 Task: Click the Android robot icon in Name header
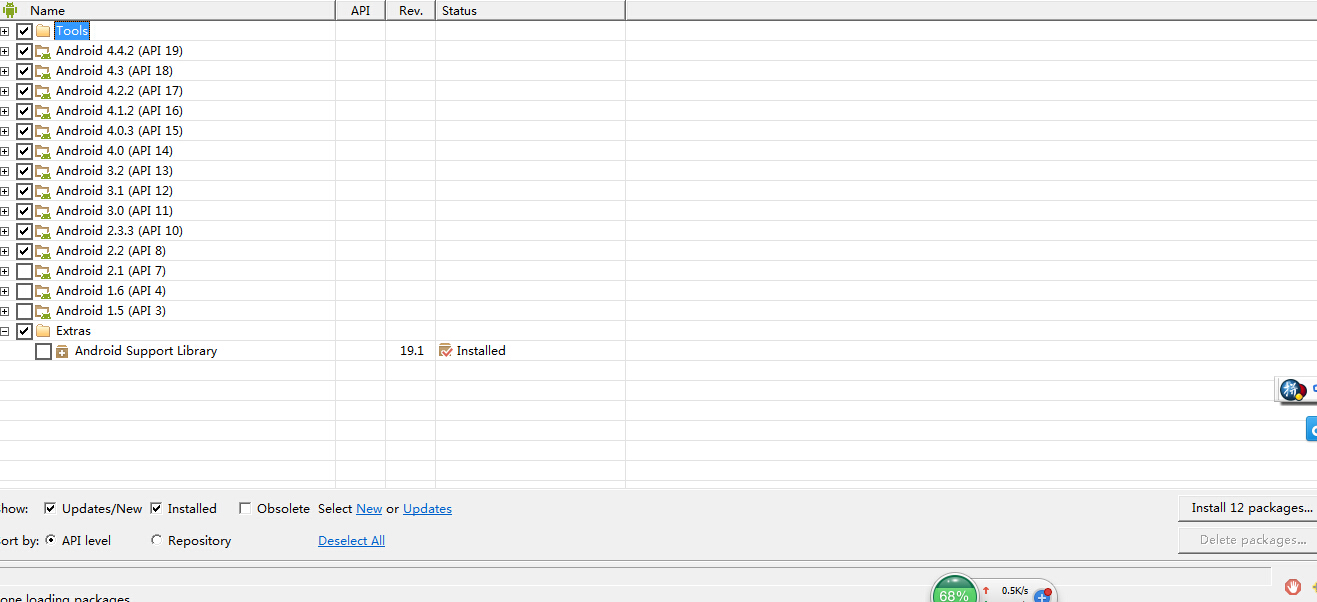(10, 10)
